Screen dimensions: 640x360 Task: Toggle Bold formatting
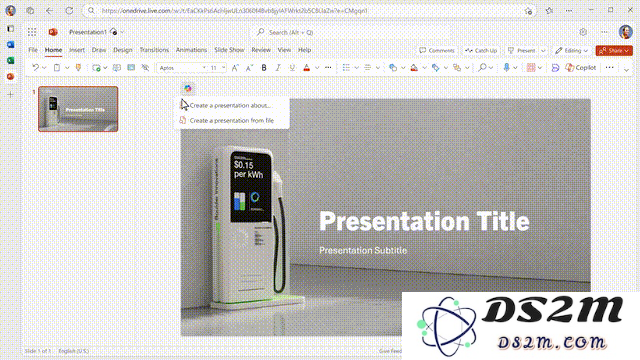click(x=264, y=68)
